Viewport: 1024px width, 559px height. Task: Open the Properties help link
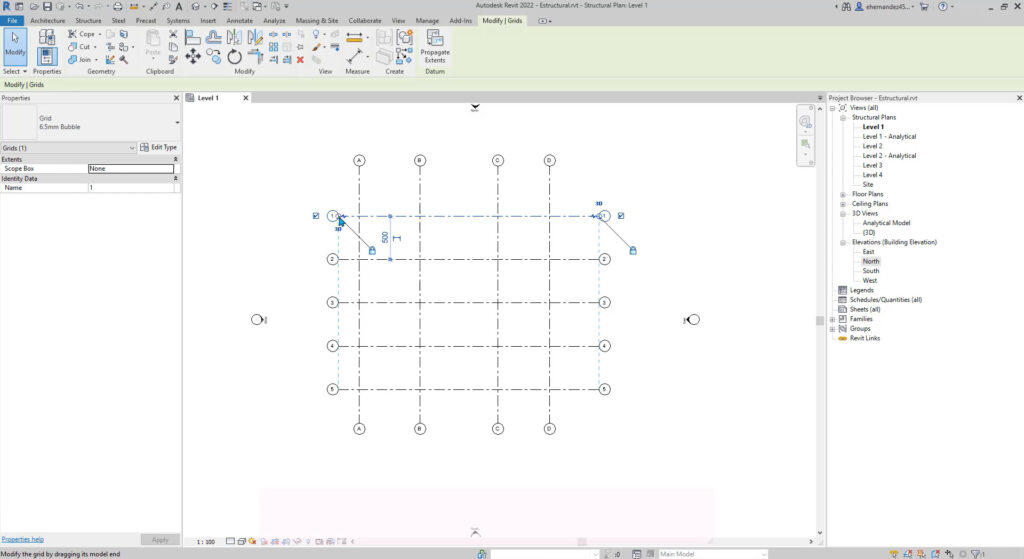[23, 539]
